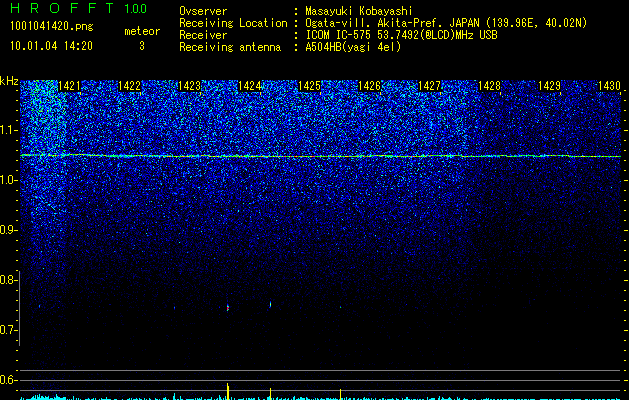The width and height of the screenshot is (629, 400).
Task: Click the 1423 time marker
Action: point(189,86)
